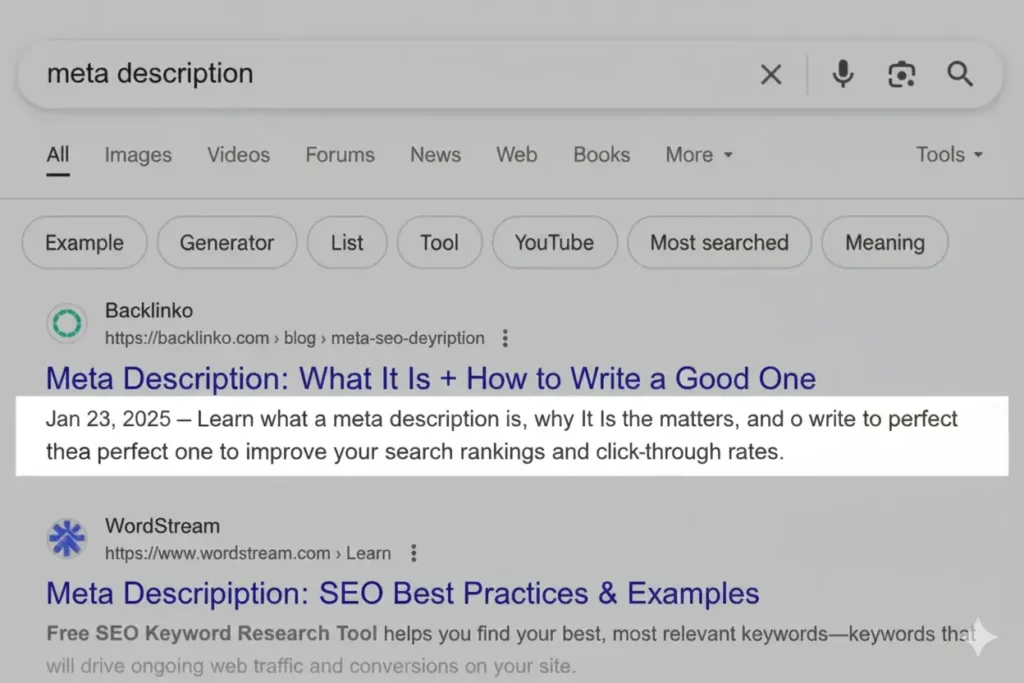Open options for the Backlinko result
Viewport: 1024px width, 683px height.
coord(506,338)
